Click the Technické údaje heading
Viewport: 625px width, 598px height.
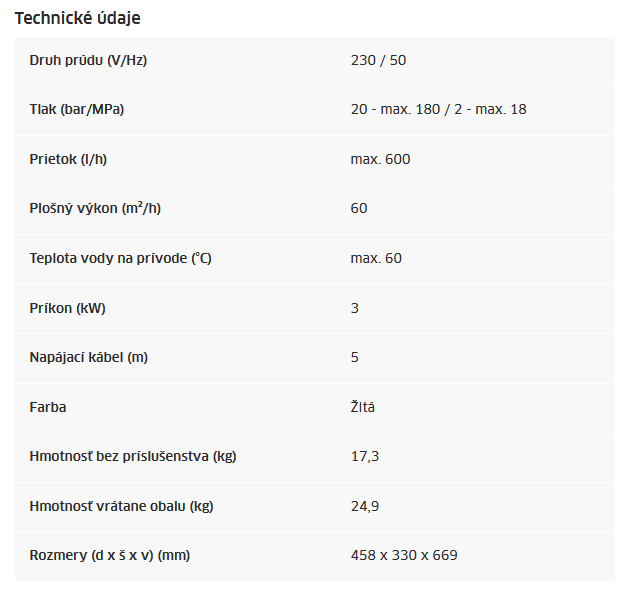pyautogui.click(x=77, y=18)
